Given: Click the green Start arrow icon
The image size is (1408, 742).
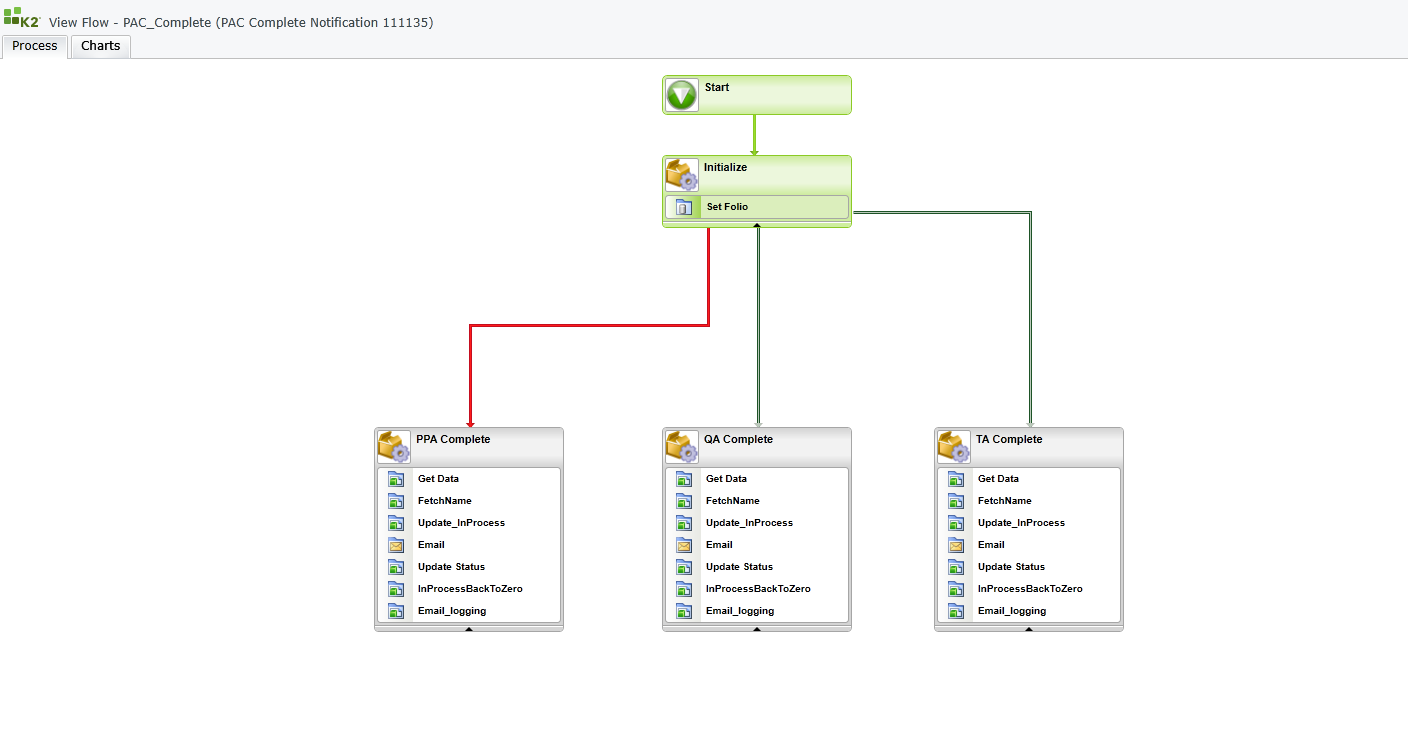Looking at the screenshot, I should point(682,96).
